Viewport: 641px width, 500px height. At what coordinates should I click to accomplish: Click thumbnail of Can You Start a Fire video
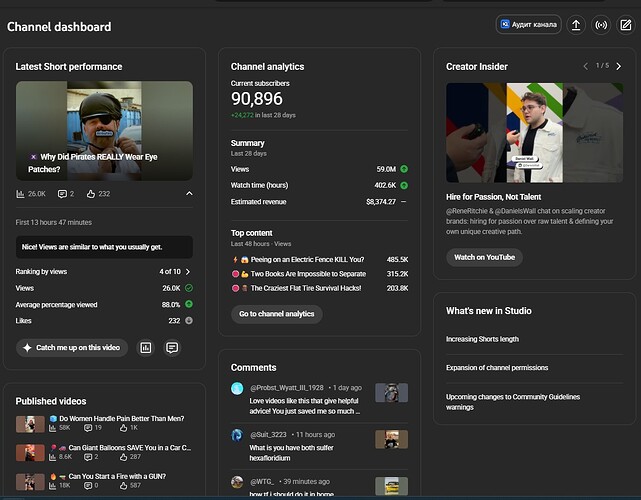30,482
